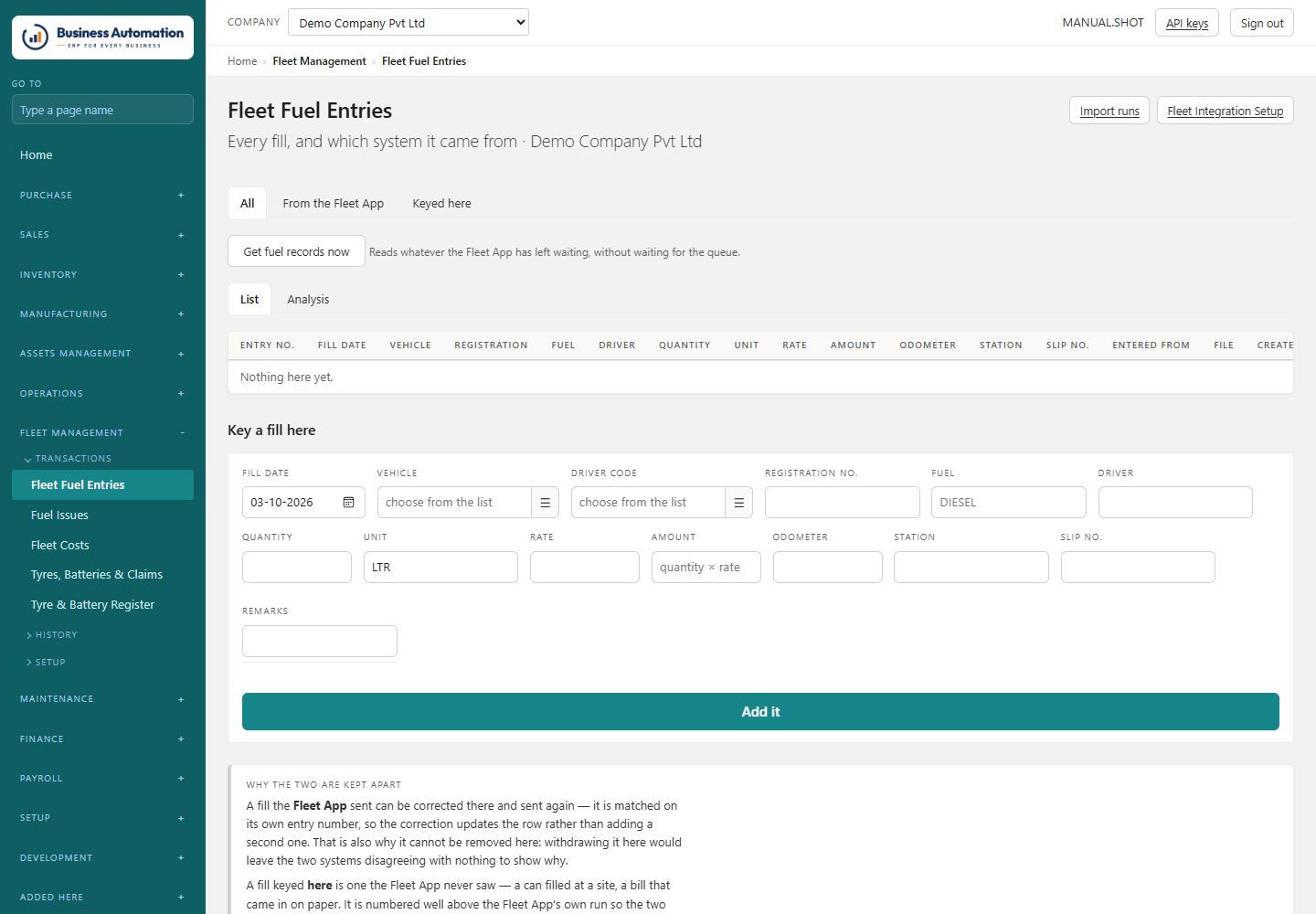Expand the Manufacturing menu section
This screenshot has width=1316, height=914.
102,314
